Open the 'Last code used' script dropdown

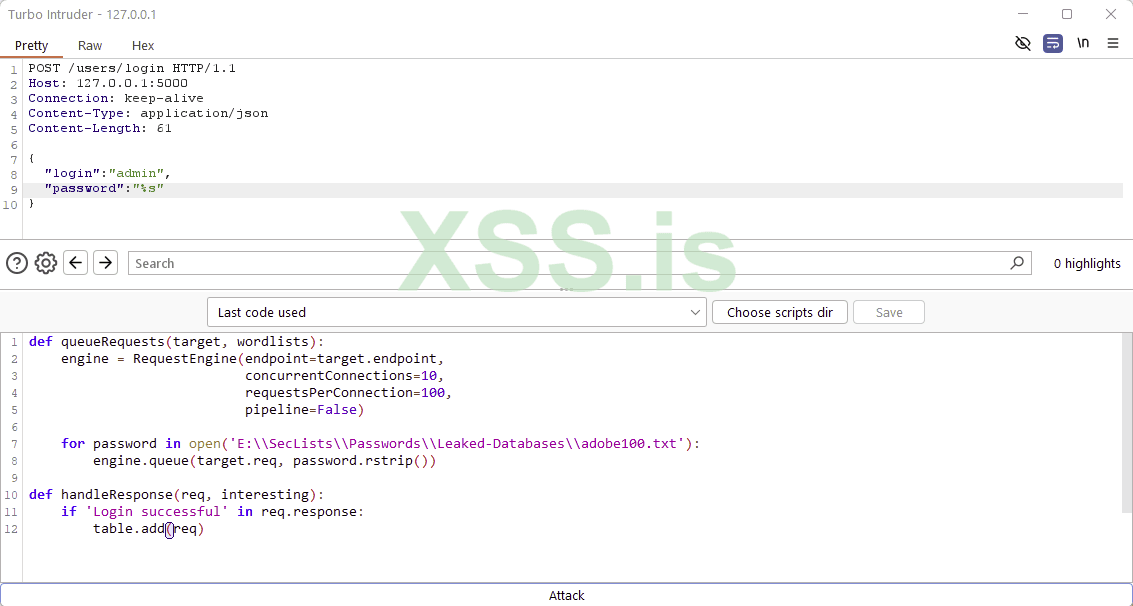tap(457, 312)
